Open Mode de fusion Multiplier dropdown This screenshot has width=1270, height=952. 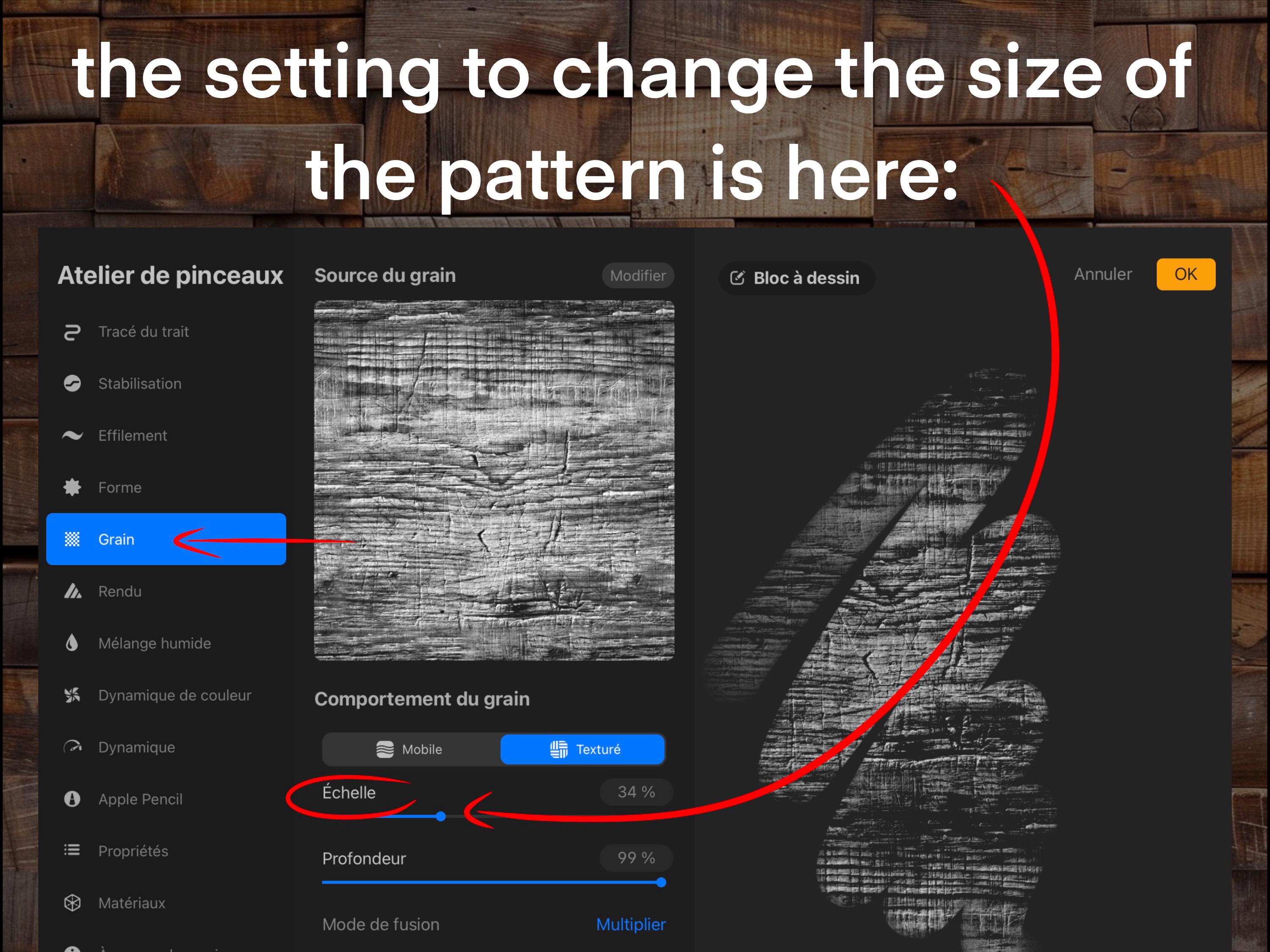[630, 924]
